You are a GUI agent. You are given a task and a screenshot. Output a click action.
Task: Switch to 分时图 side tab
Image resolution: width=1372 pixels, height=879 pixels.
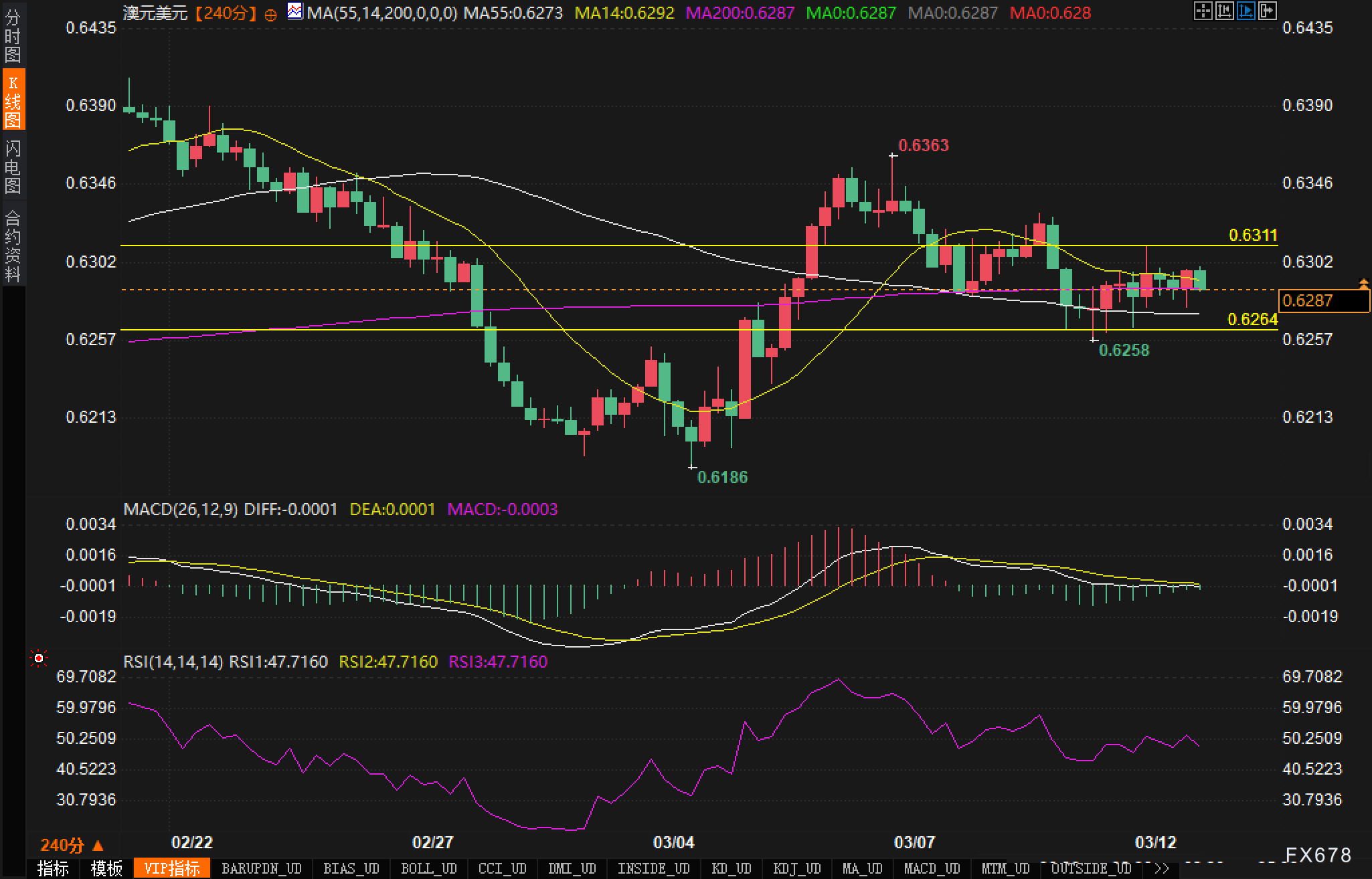[13, 37]
